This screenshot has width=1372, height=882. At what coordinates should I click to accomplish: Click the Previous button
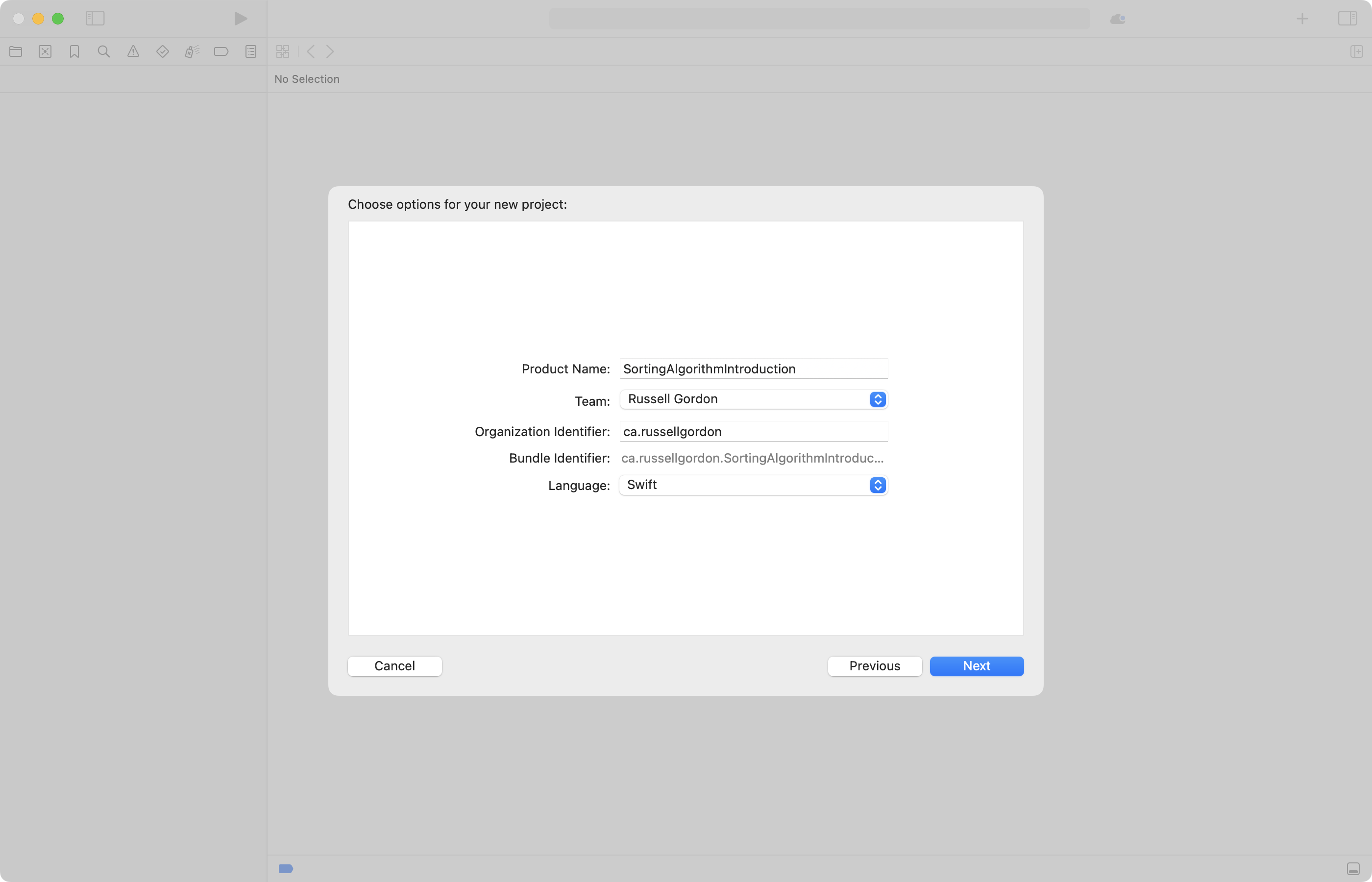click(x=874, y=666)
